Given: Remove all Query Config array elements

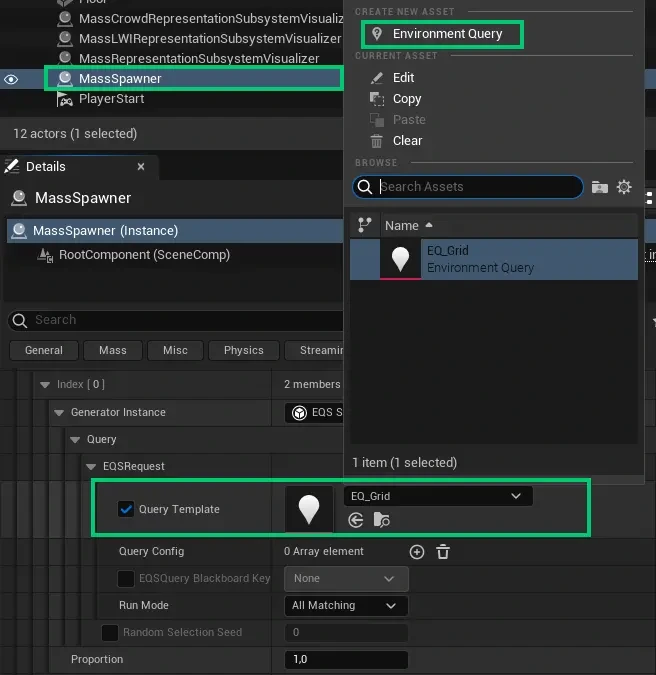Looking at the screenshot, I should 443,552.
